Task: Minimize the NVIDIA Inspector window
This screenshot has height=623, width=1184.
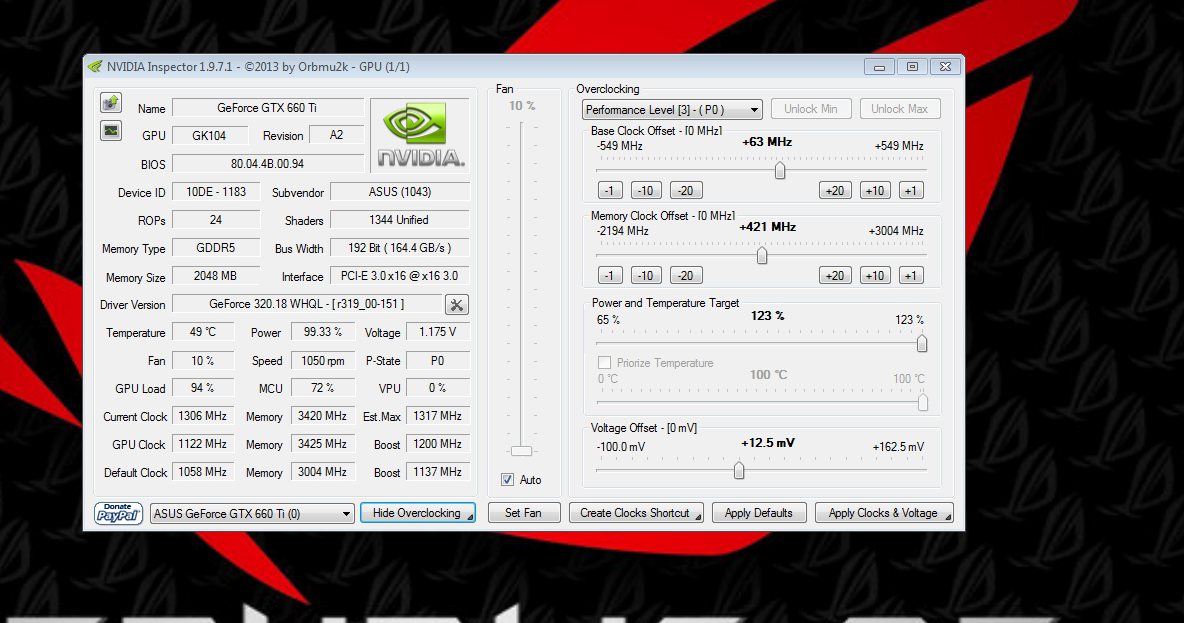Action: click(x=880, y=67)
